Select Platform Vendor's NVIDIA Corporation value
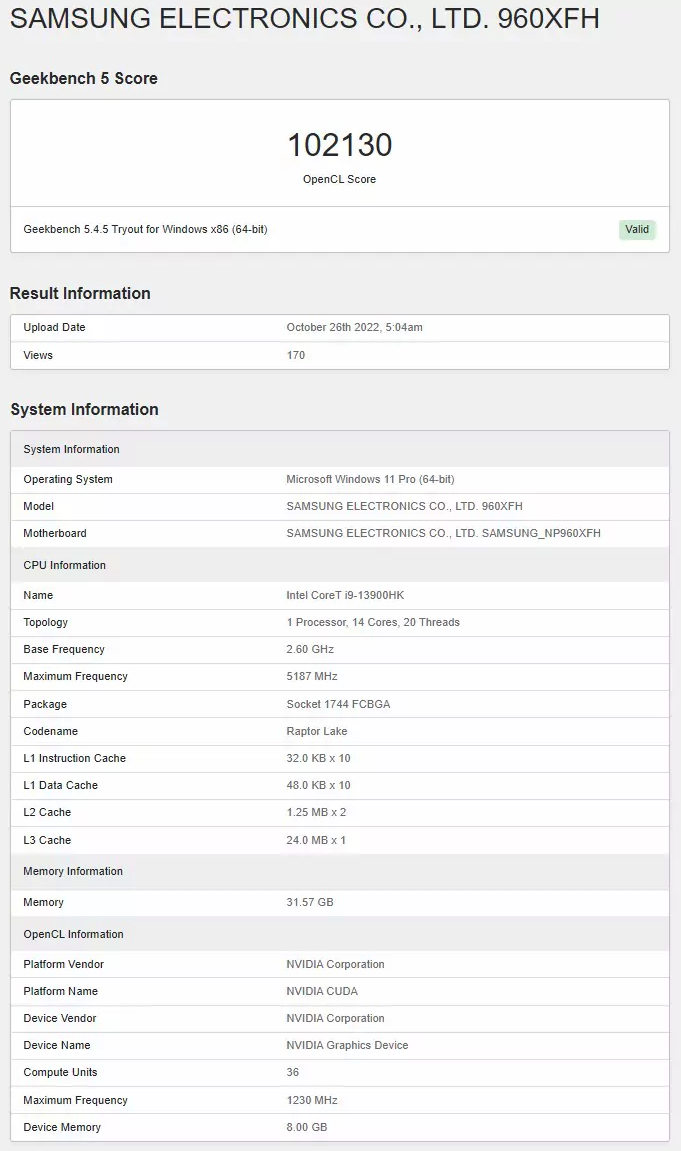681x1151 pixels. tap(335, 965)
